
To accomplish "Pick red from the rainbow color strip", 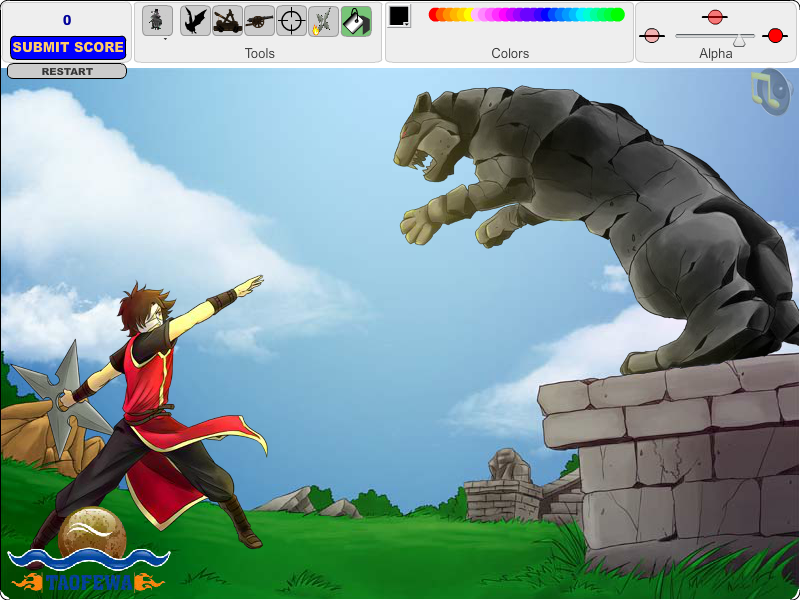I will pyautogui.click(x=434, y=14).
